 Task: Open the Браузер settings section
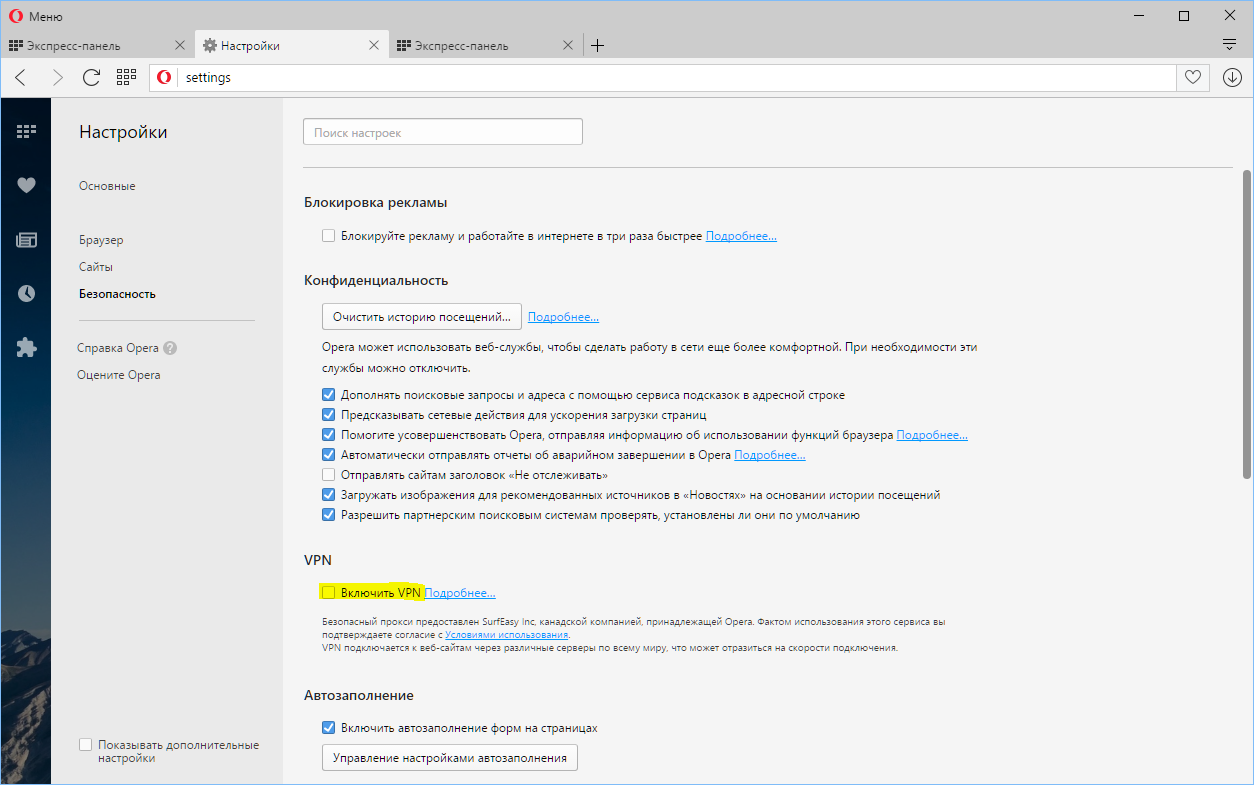pyautogui.click(x=101, y=240)
